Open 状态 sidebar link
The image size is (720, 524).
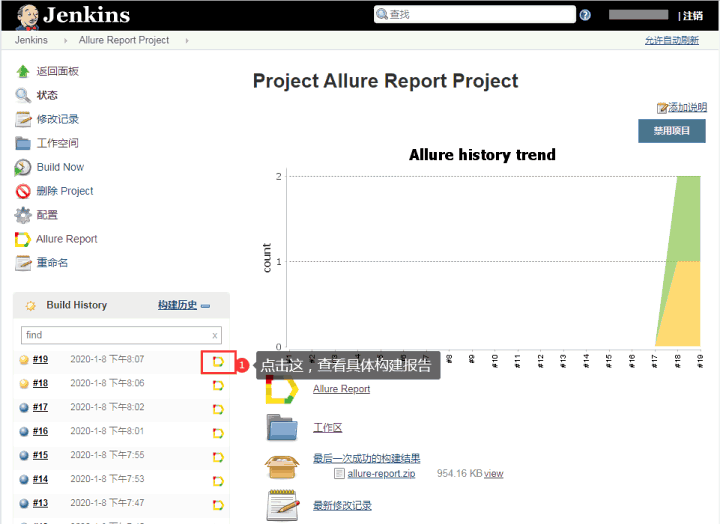47,95
